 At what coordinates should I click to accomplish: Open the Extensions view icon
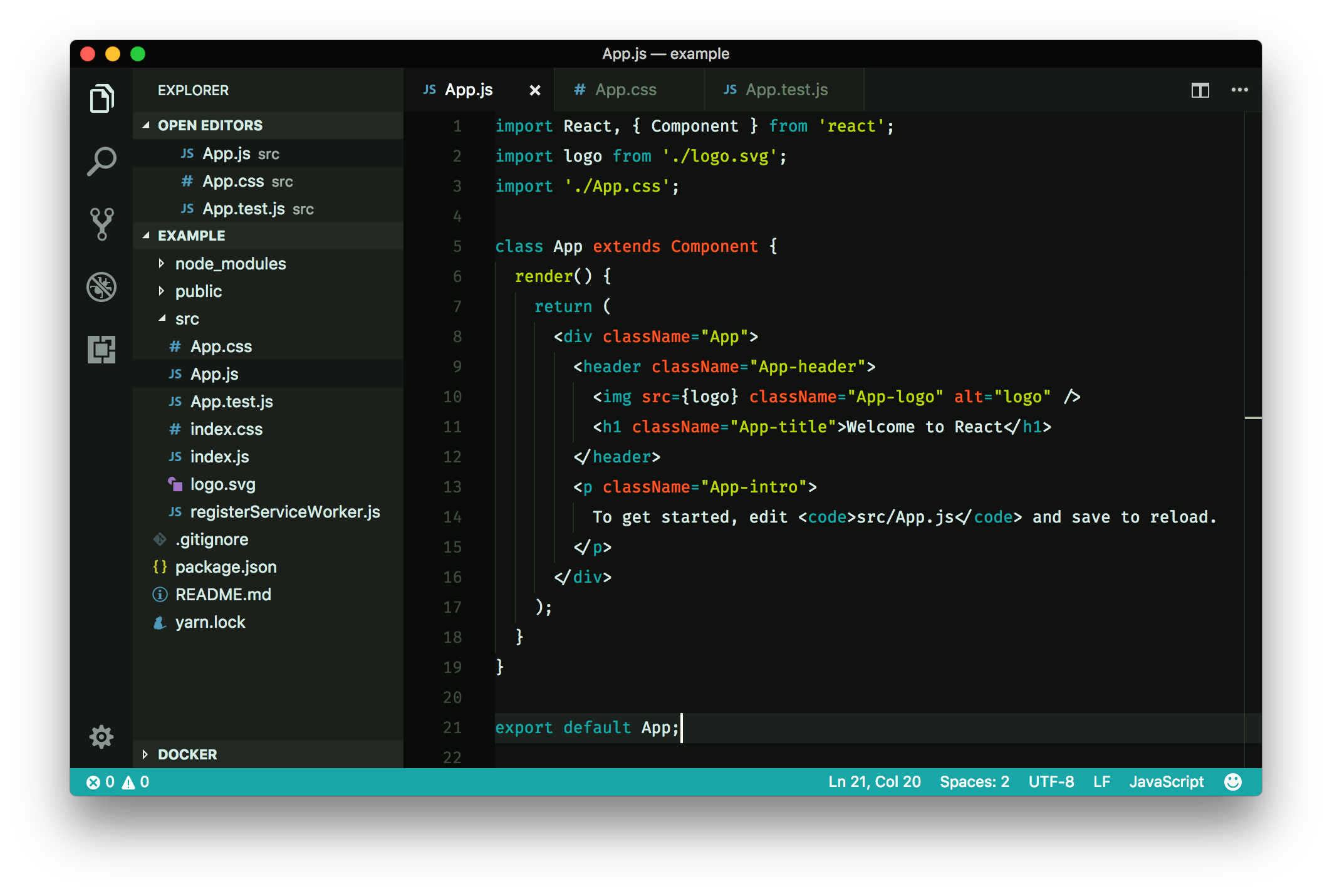[x=101, y=350]
